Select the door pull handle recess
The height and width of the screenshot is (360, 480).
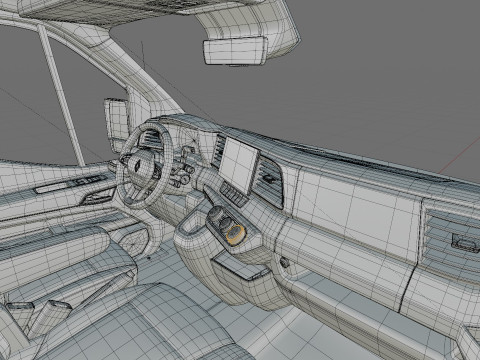[98, 197]
